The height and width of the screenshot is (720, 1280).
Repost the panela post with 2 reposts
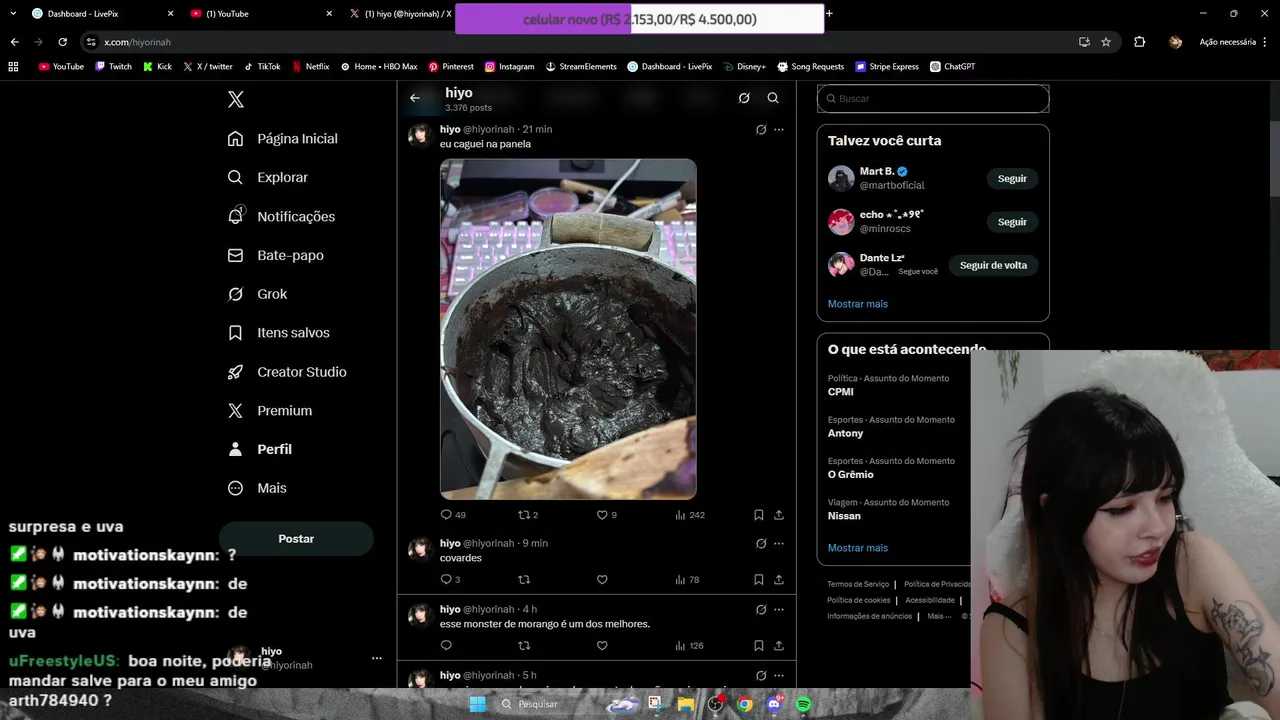click(x=528, y=515)
